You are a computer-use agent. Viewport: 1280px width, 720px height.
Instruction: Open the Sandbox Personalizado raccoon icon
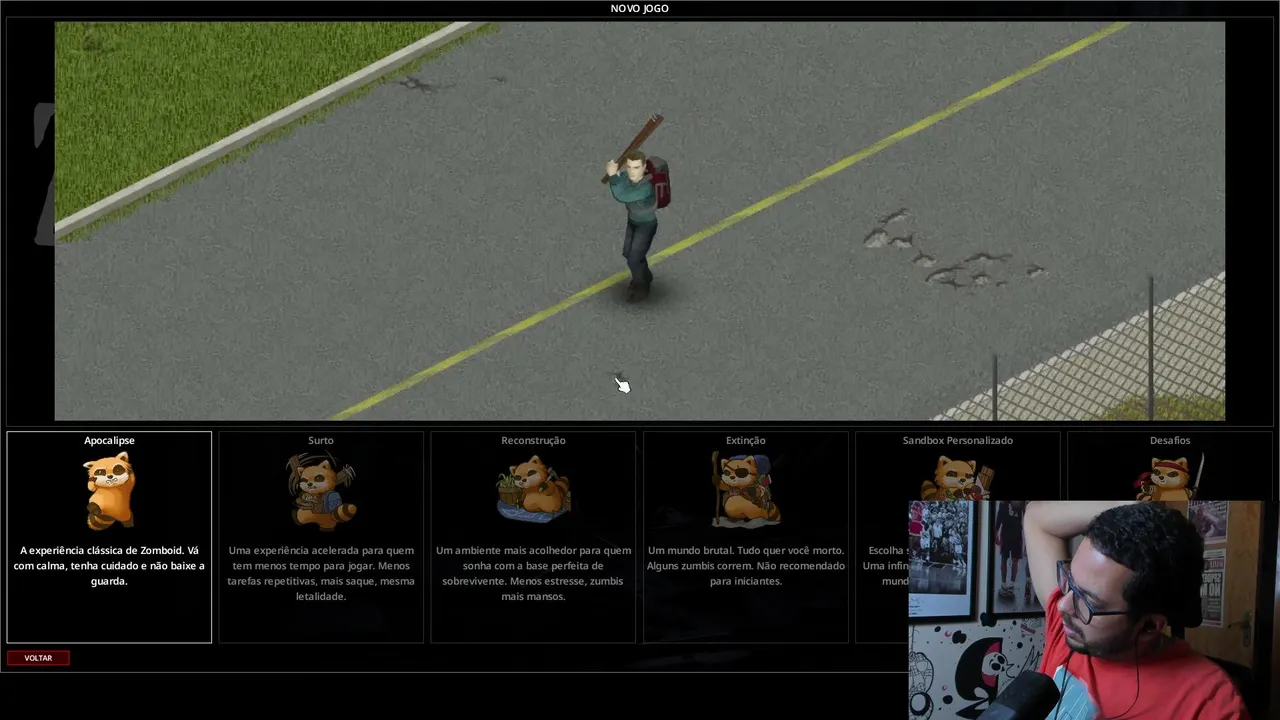[x=957, y=477]
